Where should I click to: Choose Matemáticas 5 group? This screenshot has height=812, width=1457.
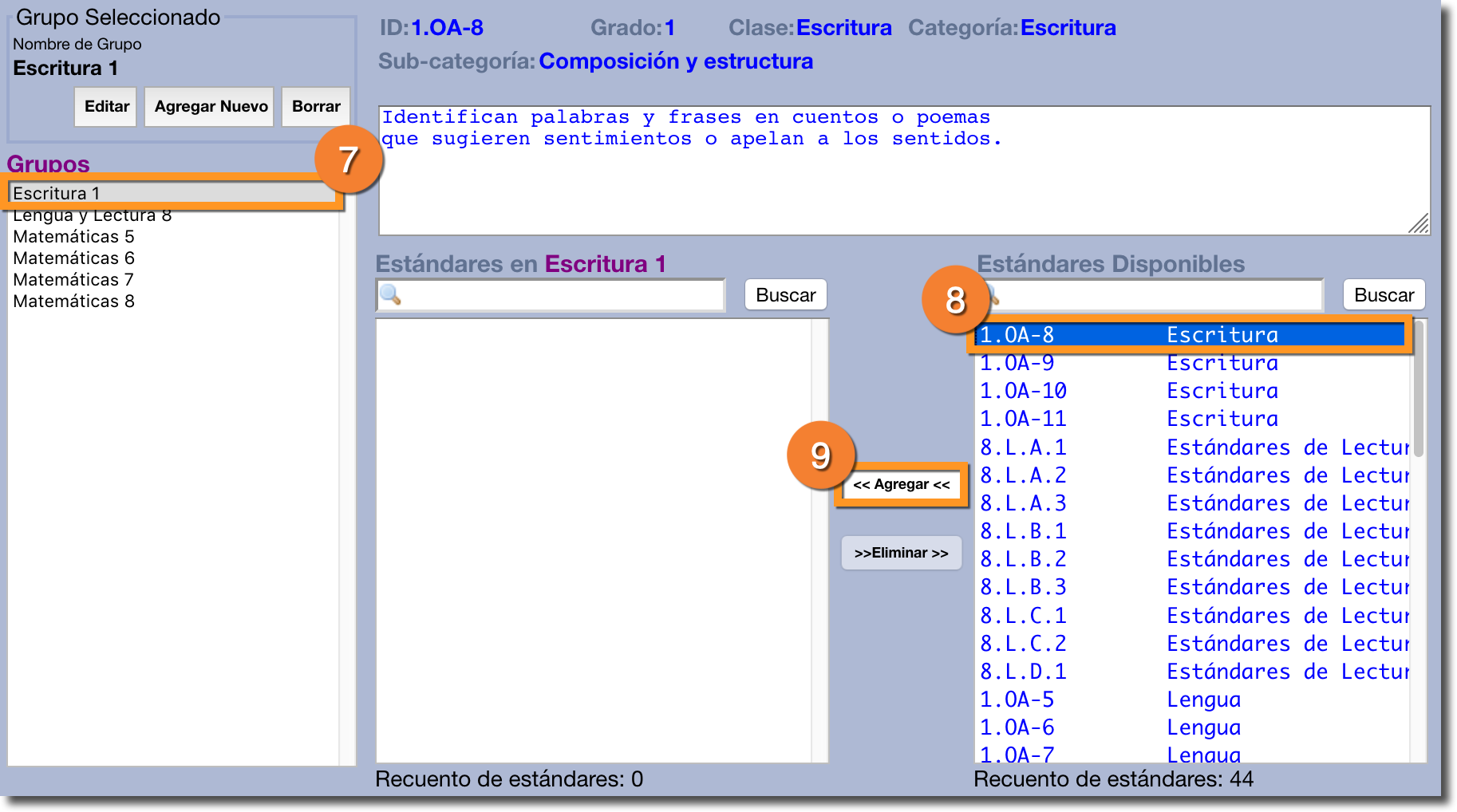(74, 237)
